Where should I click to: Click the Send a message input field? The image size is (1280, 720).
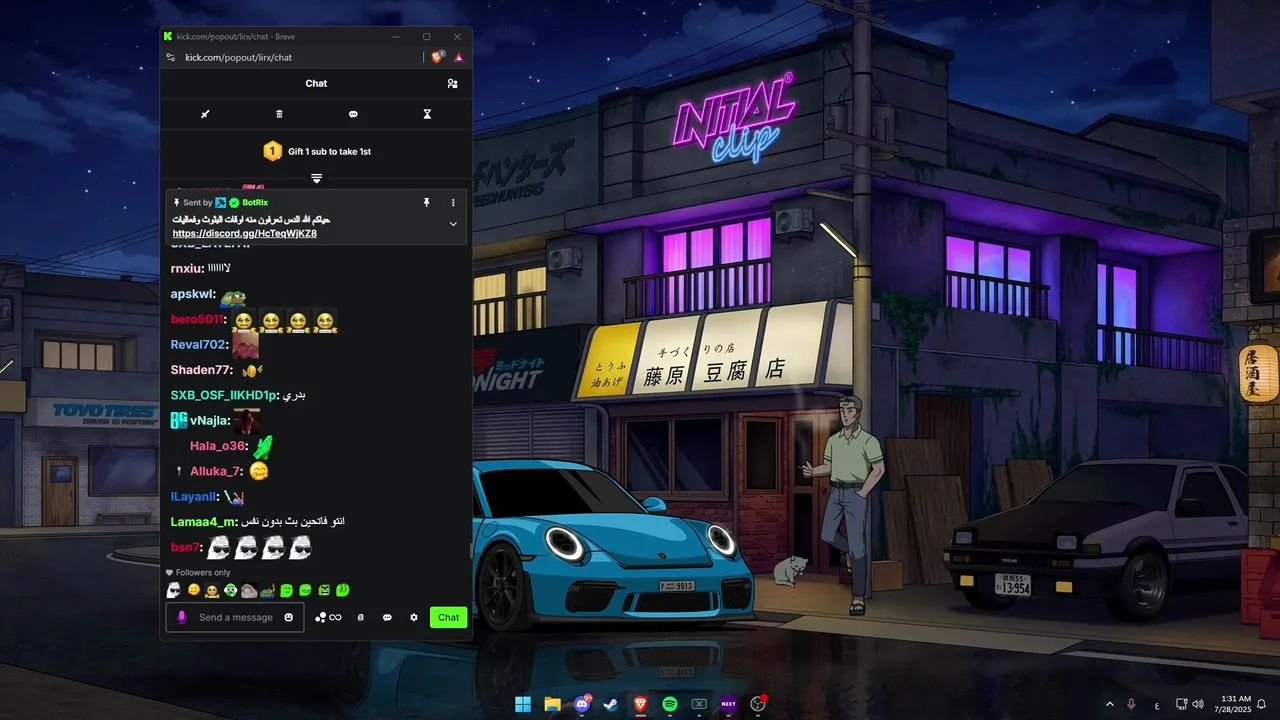point(236,617)
